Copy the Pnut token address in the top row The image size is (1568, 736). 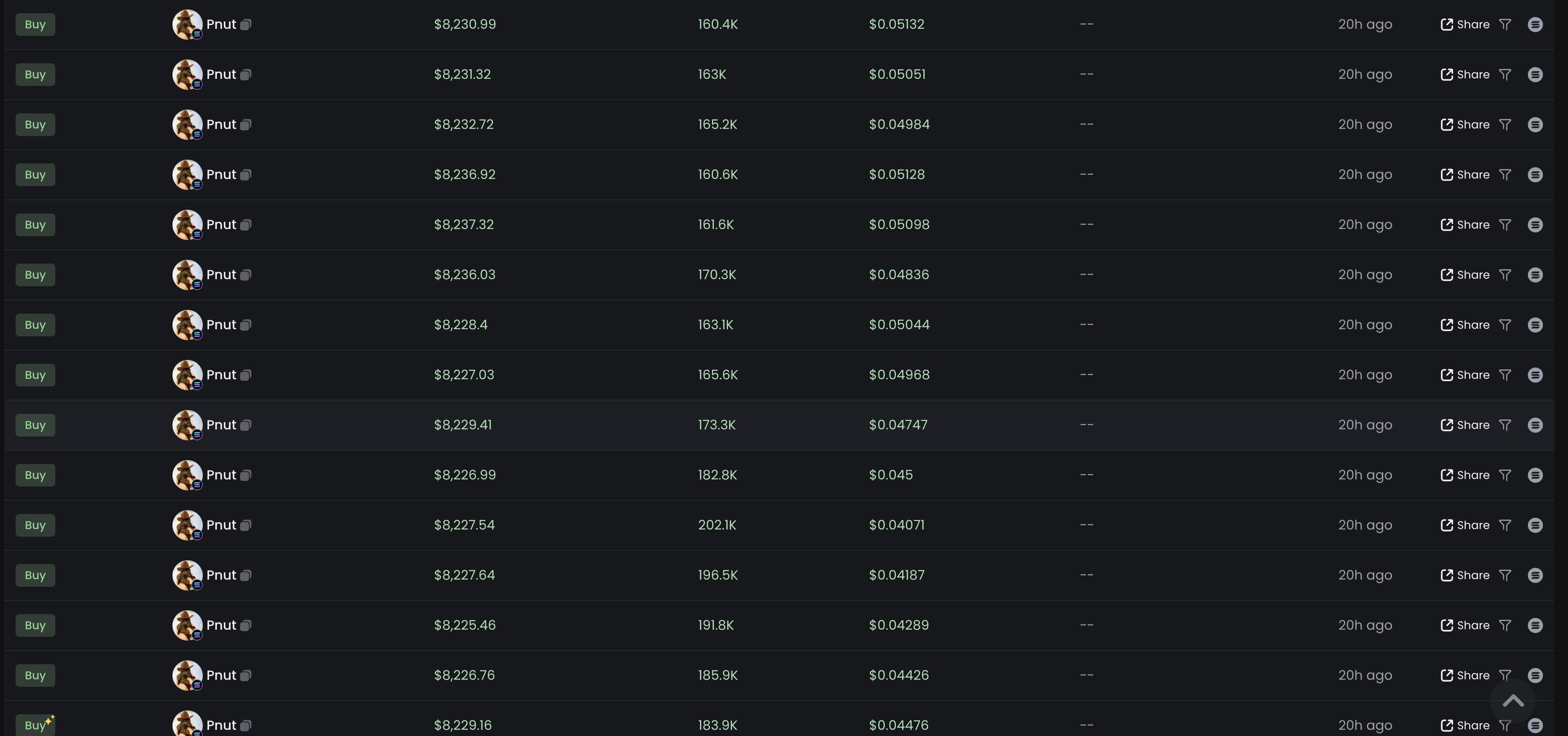(246, 25)
